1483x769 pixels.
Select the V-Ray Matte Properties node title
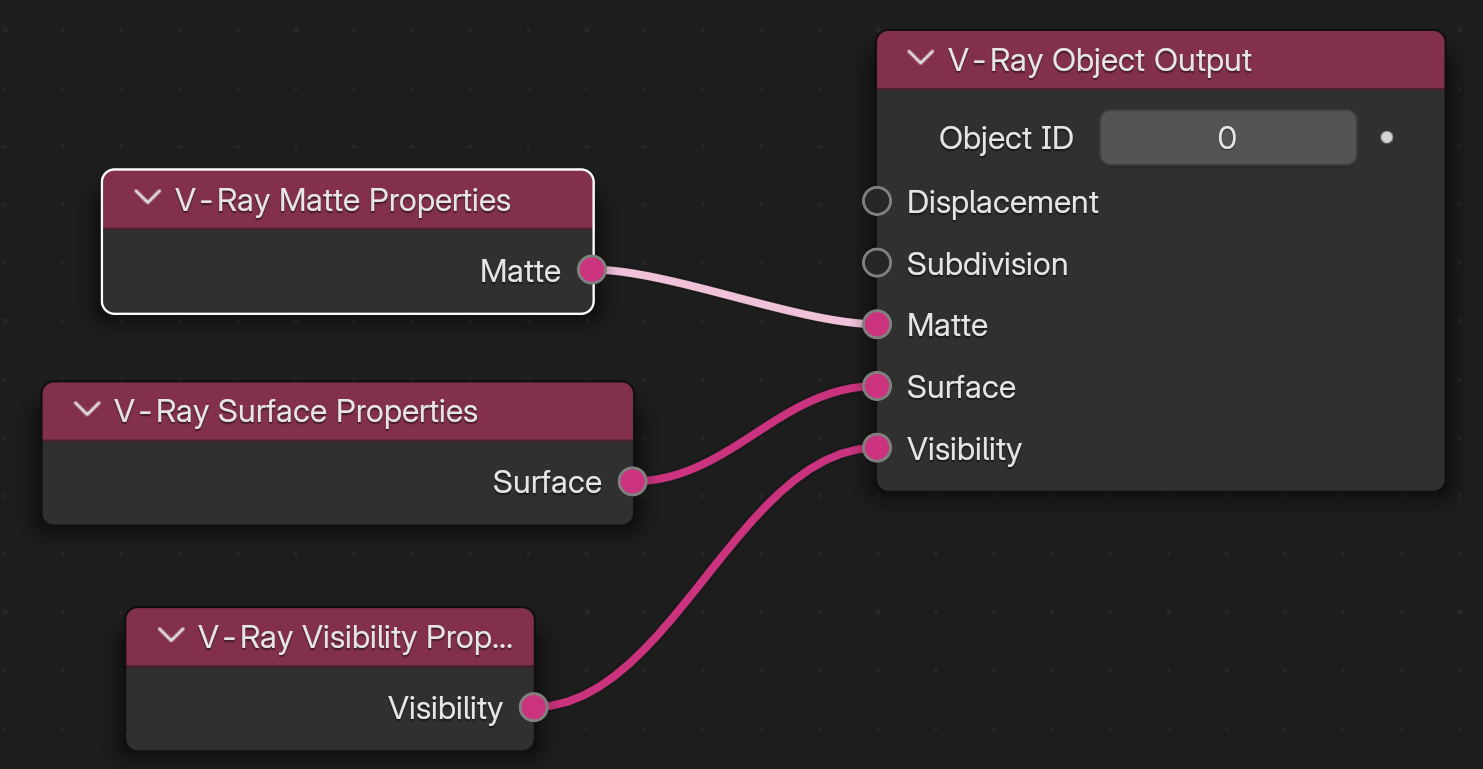pyautogui.click(x=343, y=200)
